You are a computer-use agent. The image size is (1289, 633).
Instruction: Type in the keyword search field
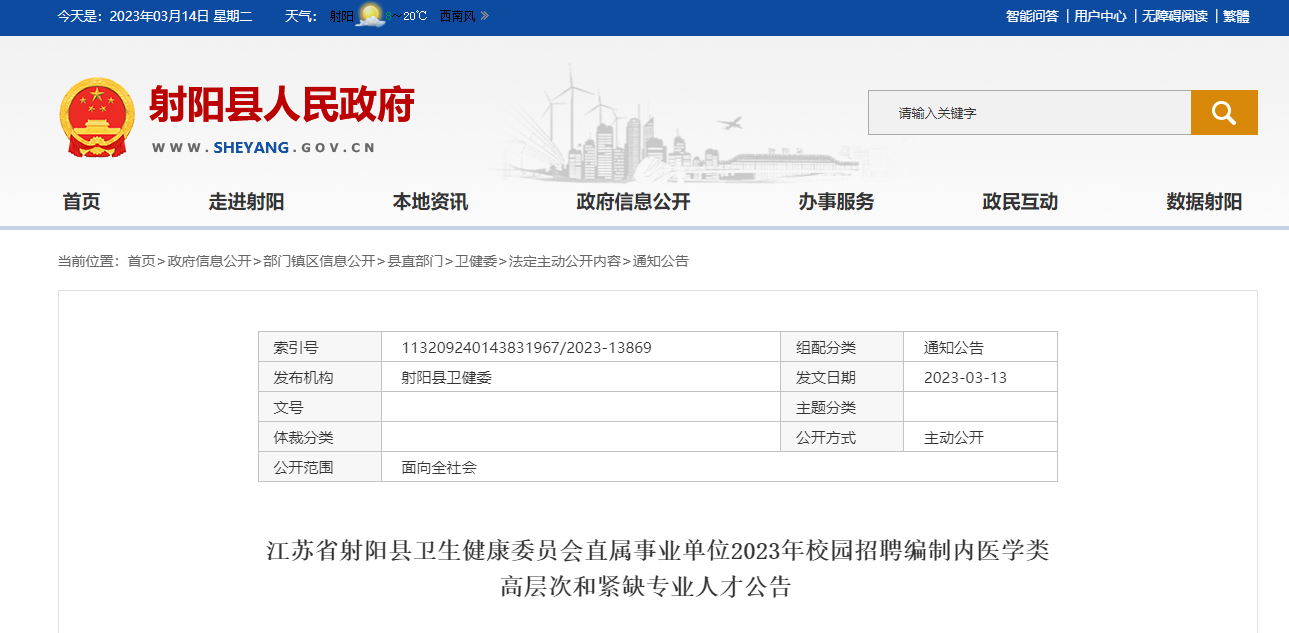(1028, 113)
